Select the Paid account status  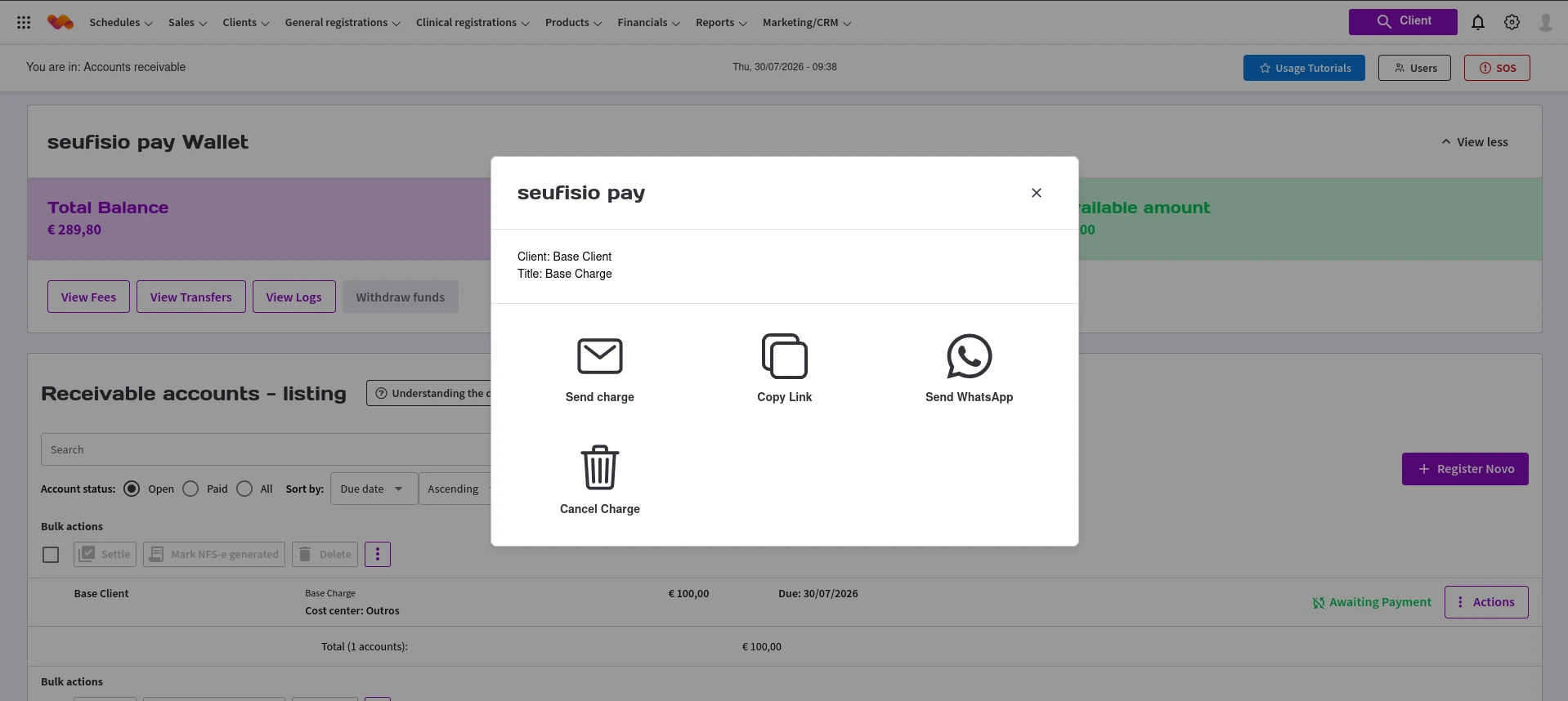pos(190,489)
